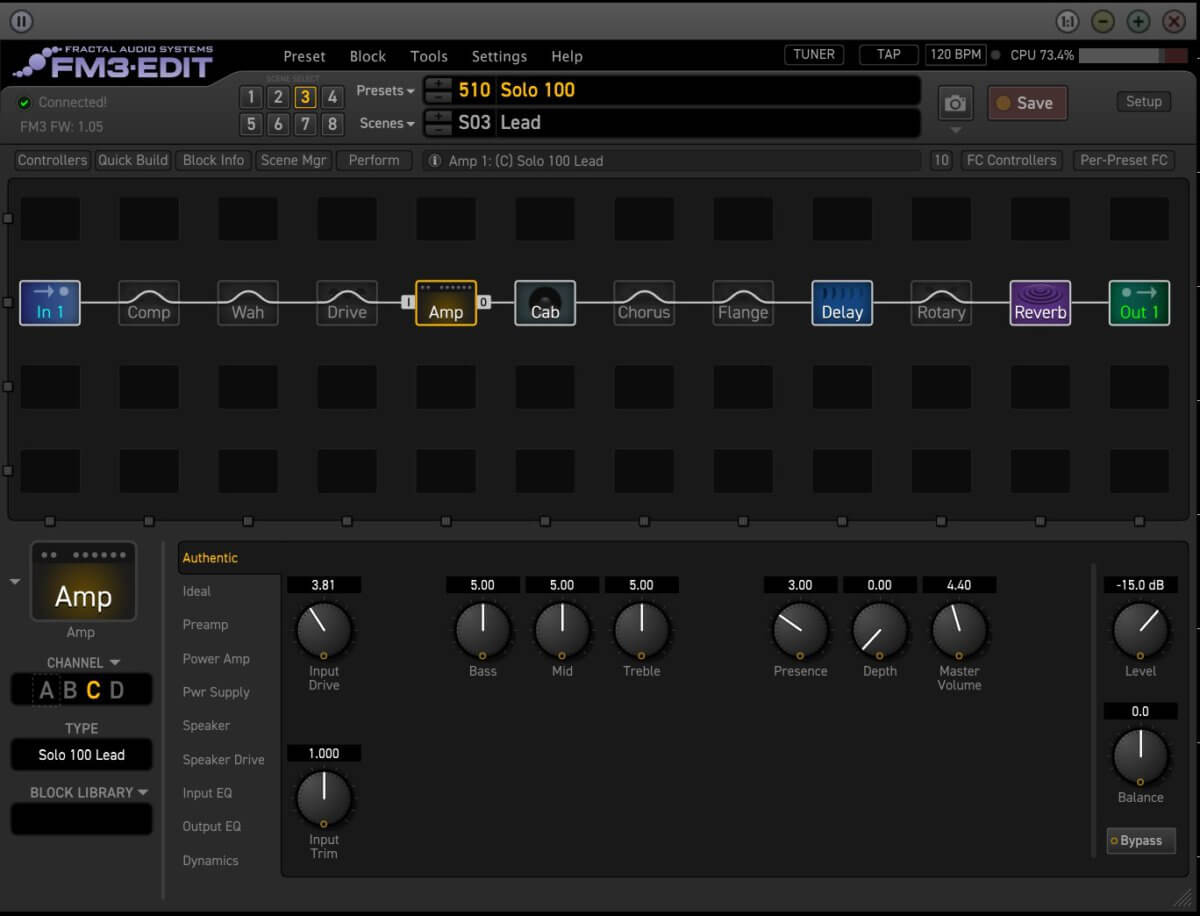The image size is (1200, 916).
Task: Select the Reverb block
Action: point(1040,302)
